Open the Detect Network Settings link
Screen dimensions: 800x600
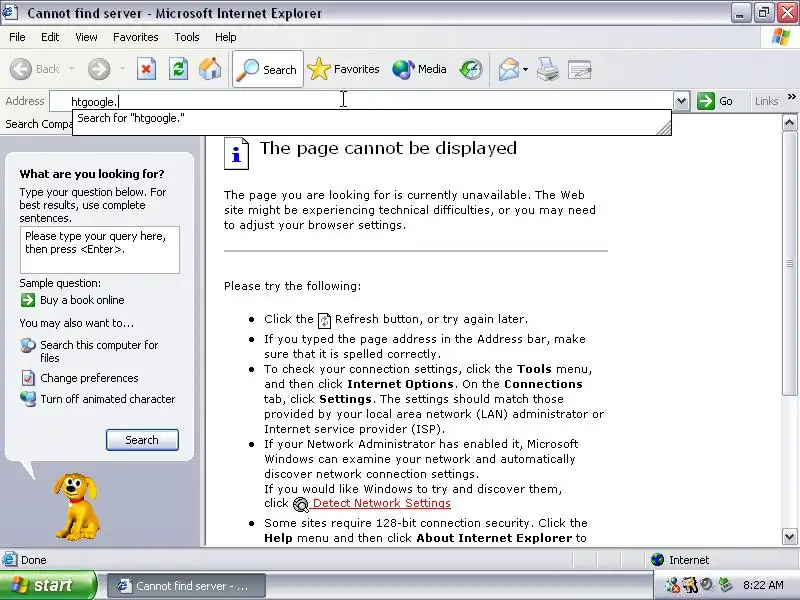382,503
